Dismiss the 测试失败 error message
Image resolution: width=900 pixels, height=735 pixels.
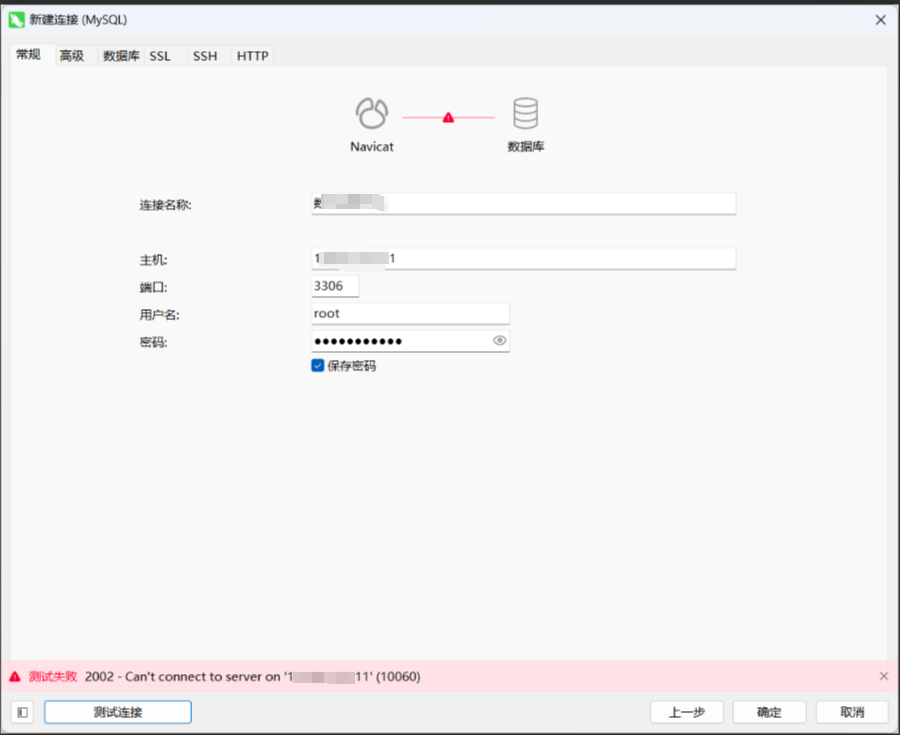coord(883,676)
